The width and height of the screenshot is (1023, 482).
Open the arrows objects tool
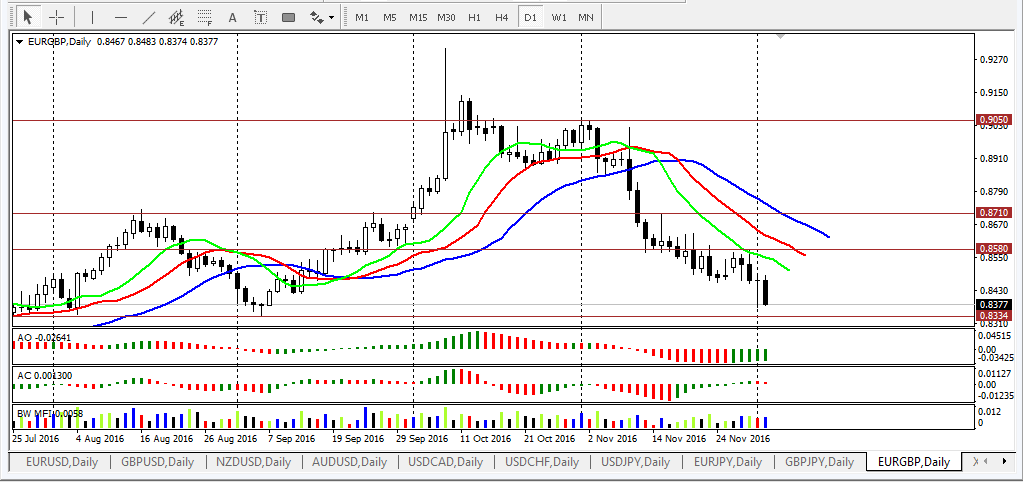pos(316,18)
